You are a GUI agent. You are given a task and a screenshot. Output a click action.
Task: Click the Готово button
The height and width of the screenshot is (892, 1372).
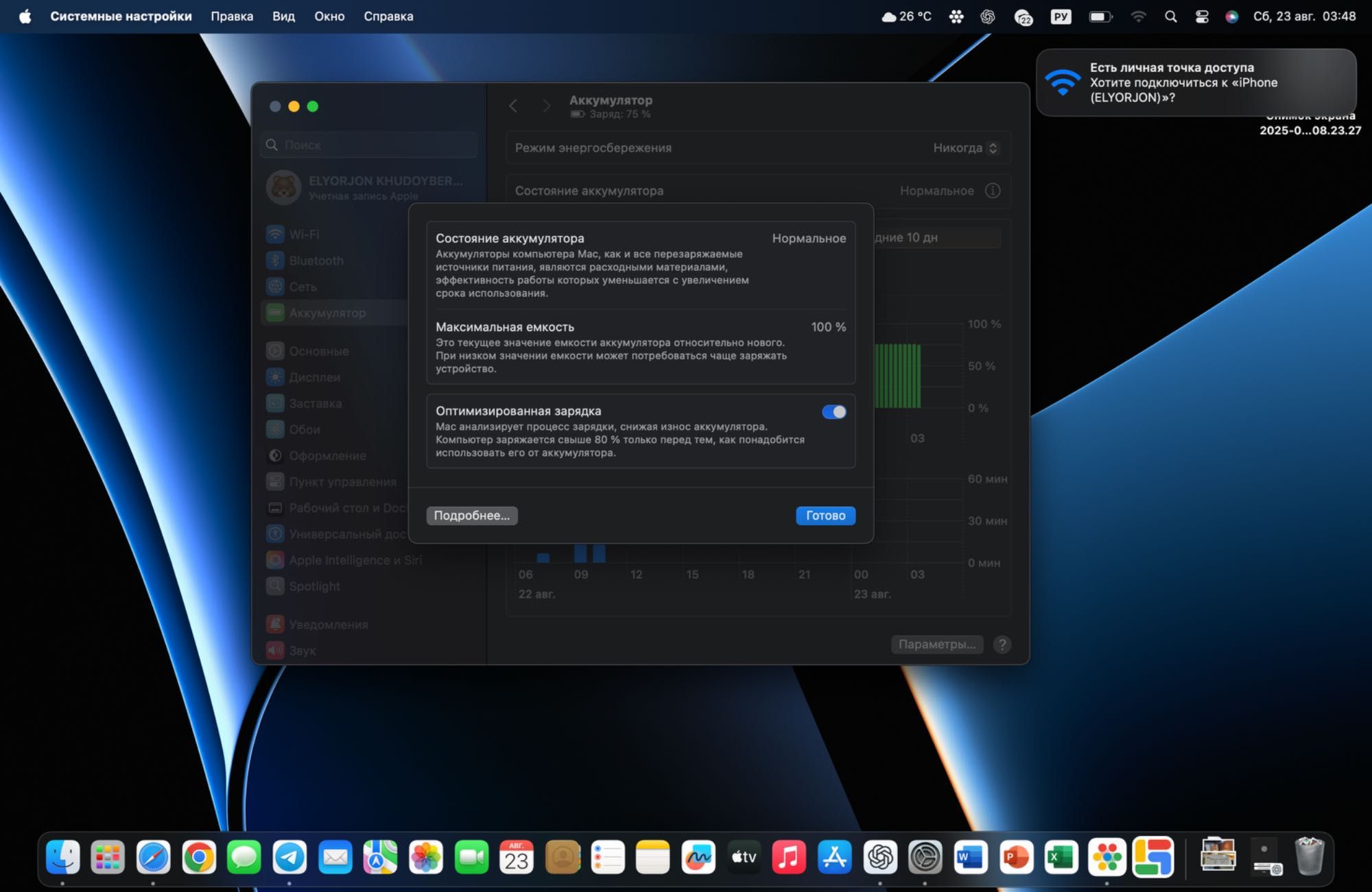pos(825,516)
